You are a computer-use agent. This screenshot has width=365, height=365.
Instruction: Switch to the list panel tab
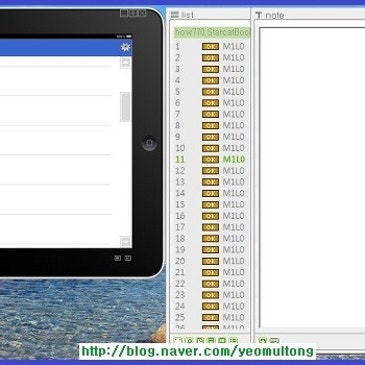[x=182, y=15]
